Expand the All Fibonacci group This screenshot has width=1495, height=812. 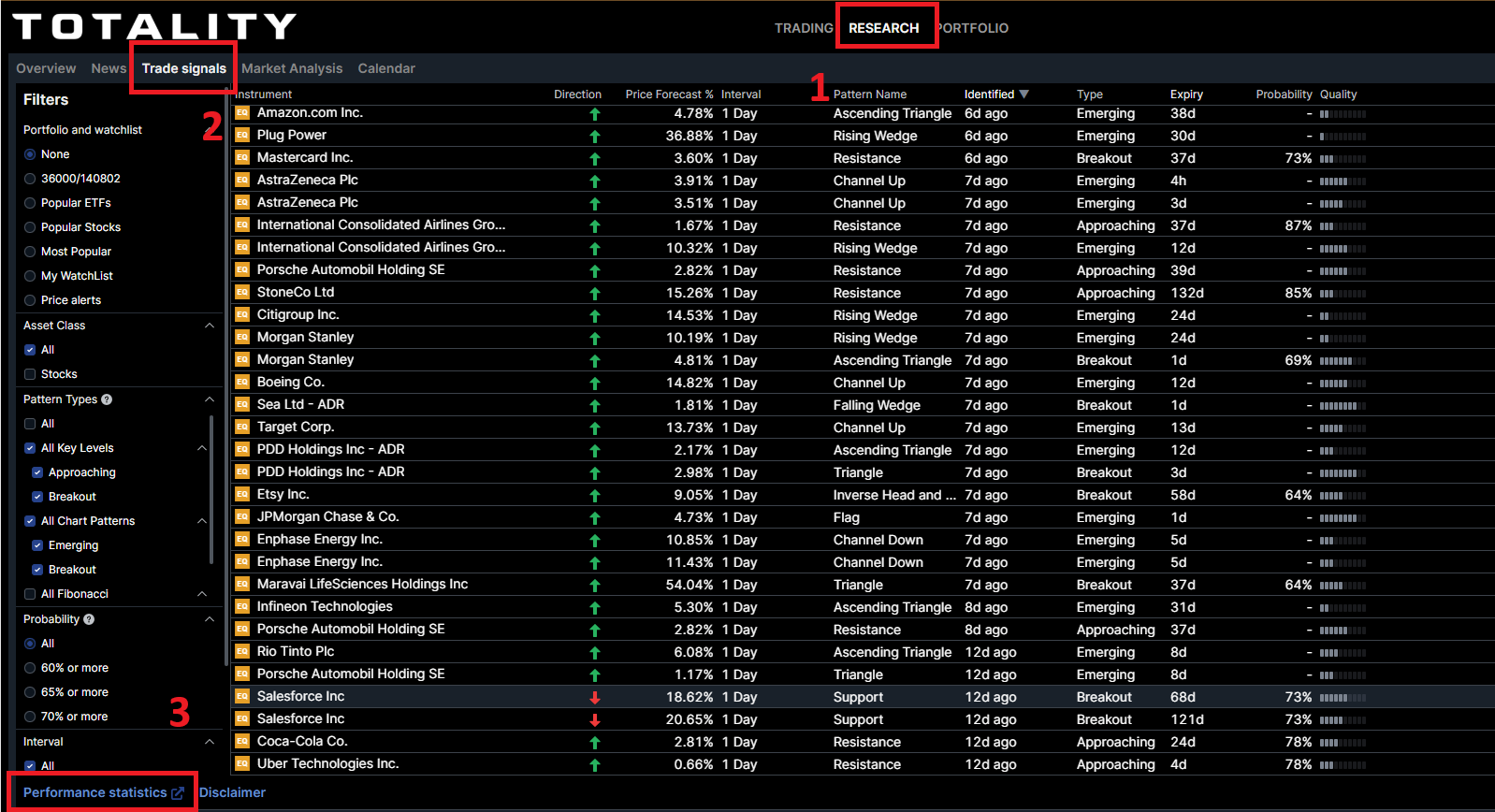pyautogui.click(x=202, y=594)
